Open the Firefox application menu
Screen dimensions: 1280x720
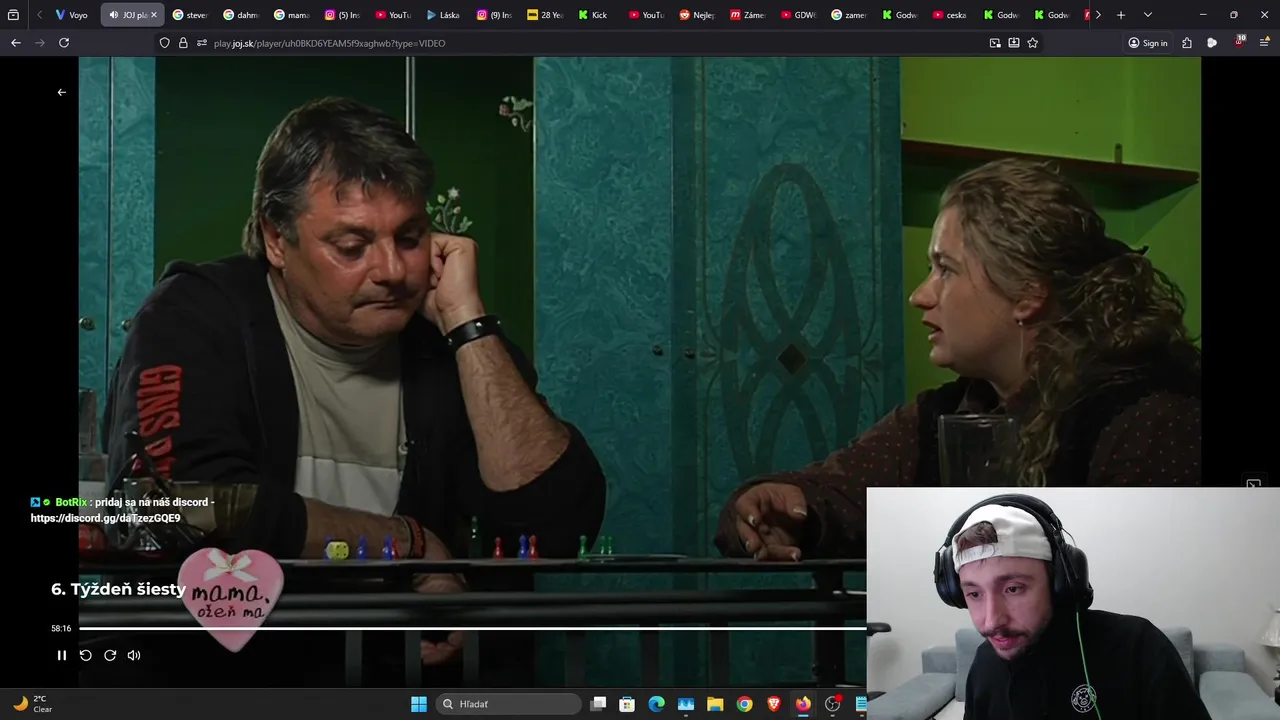[x=1265, y=43]
